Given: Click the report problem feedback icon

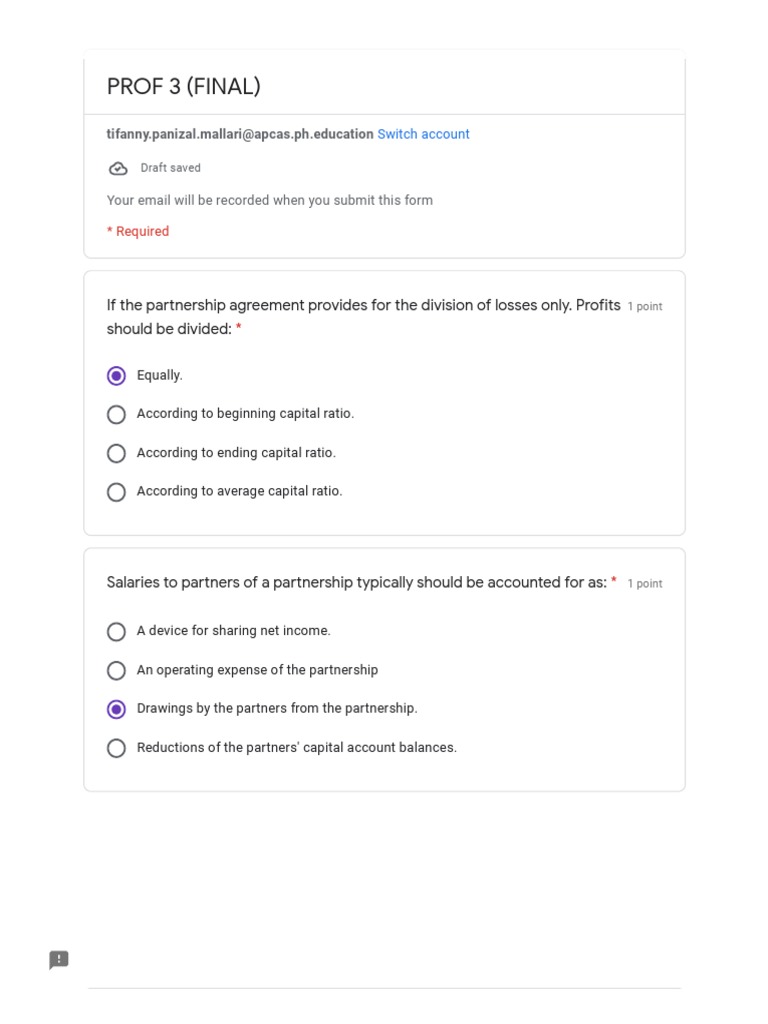Looking at the screenshot, I should coord(59,960).
